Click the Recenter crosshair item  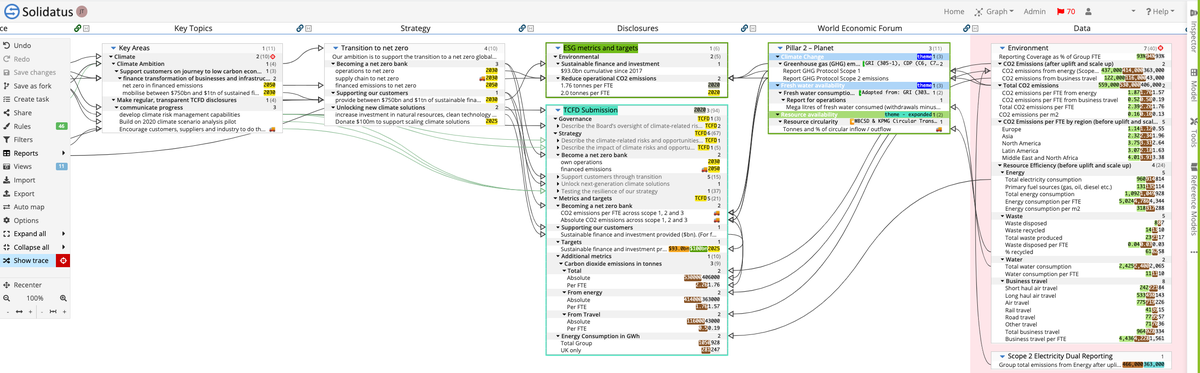pos(35,284)
